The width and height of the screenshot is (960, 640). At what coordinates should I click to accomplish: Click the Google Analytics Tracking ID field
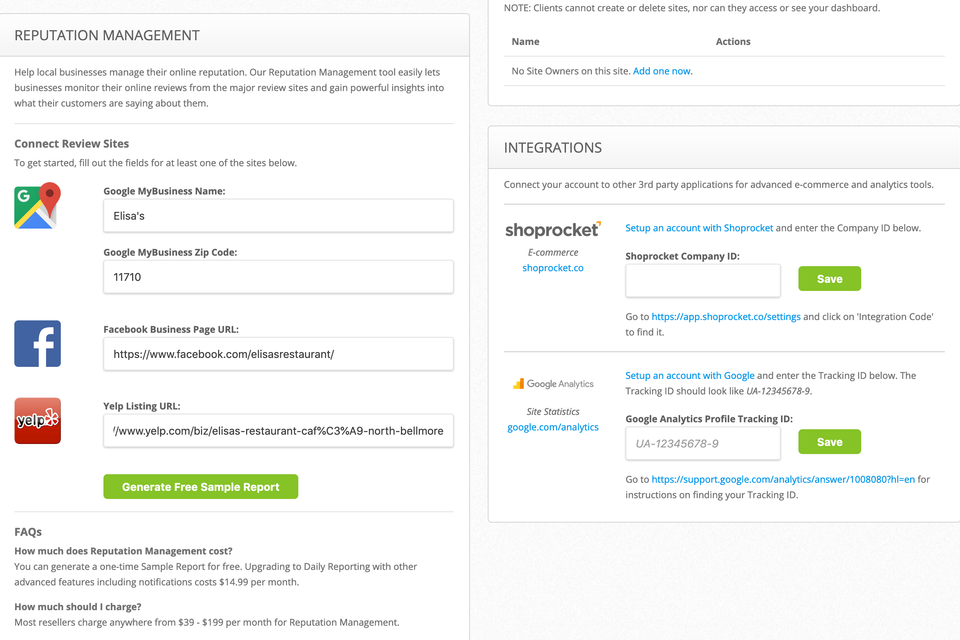(703, 443)
